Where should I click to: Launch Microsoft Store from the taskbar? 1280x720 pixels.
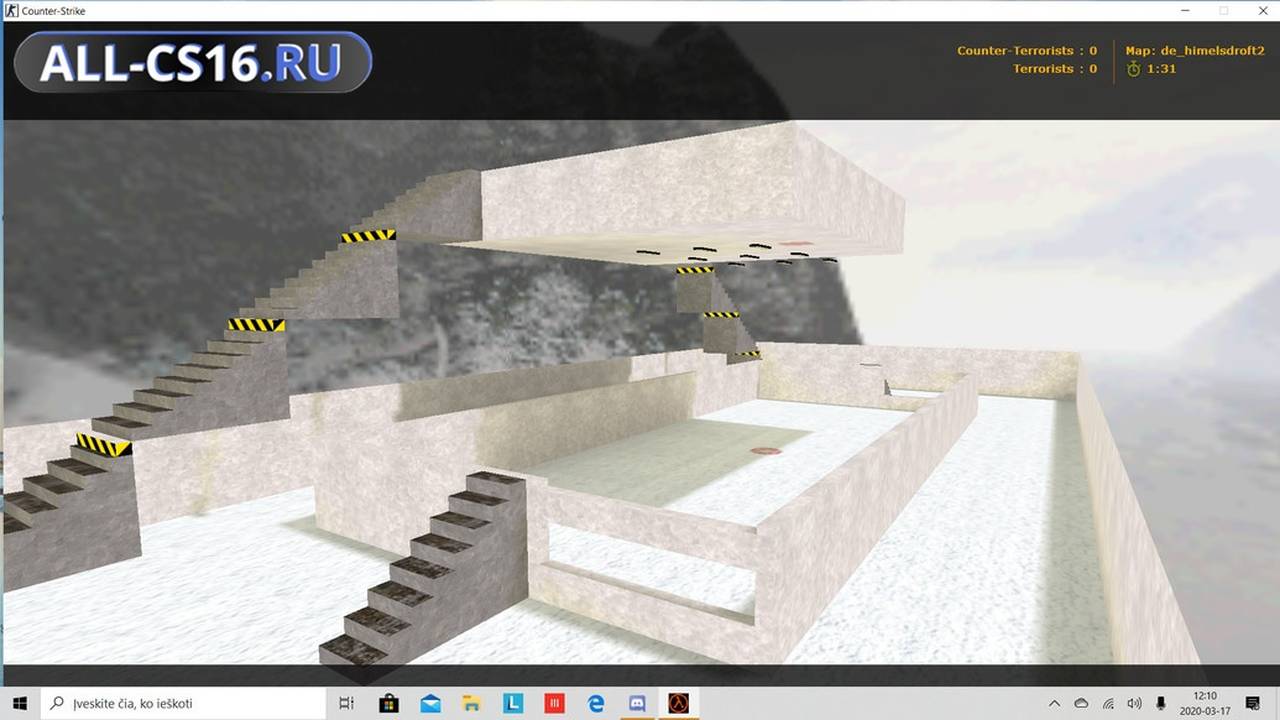[389, 703]
